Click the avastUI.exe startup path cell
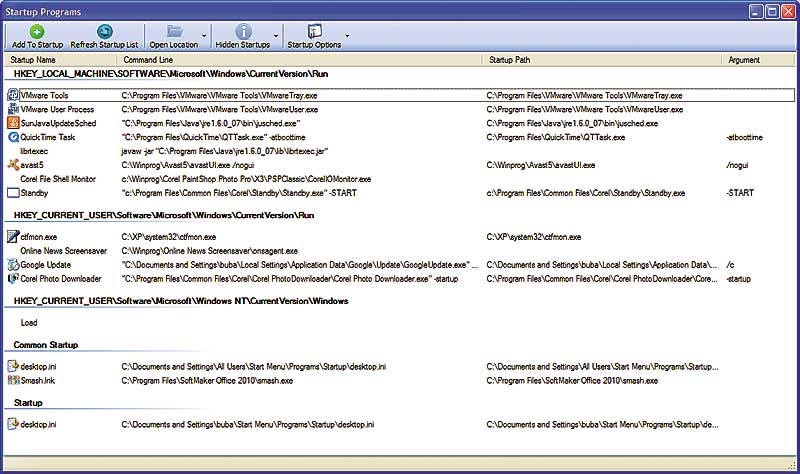Screen dimensions: 800x474 (x=541, y=165)
